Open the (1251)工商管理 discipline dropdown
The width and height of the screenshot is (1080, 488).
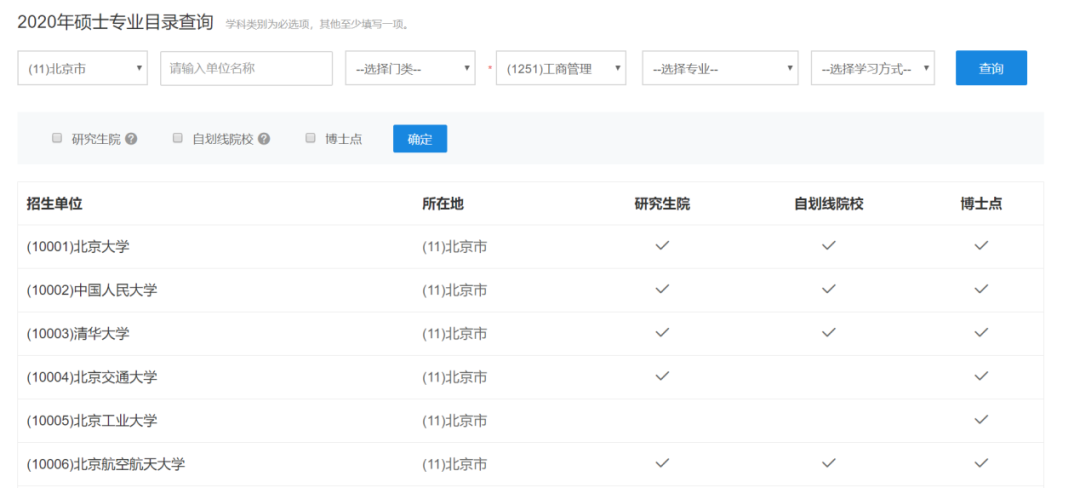point(561,68)
